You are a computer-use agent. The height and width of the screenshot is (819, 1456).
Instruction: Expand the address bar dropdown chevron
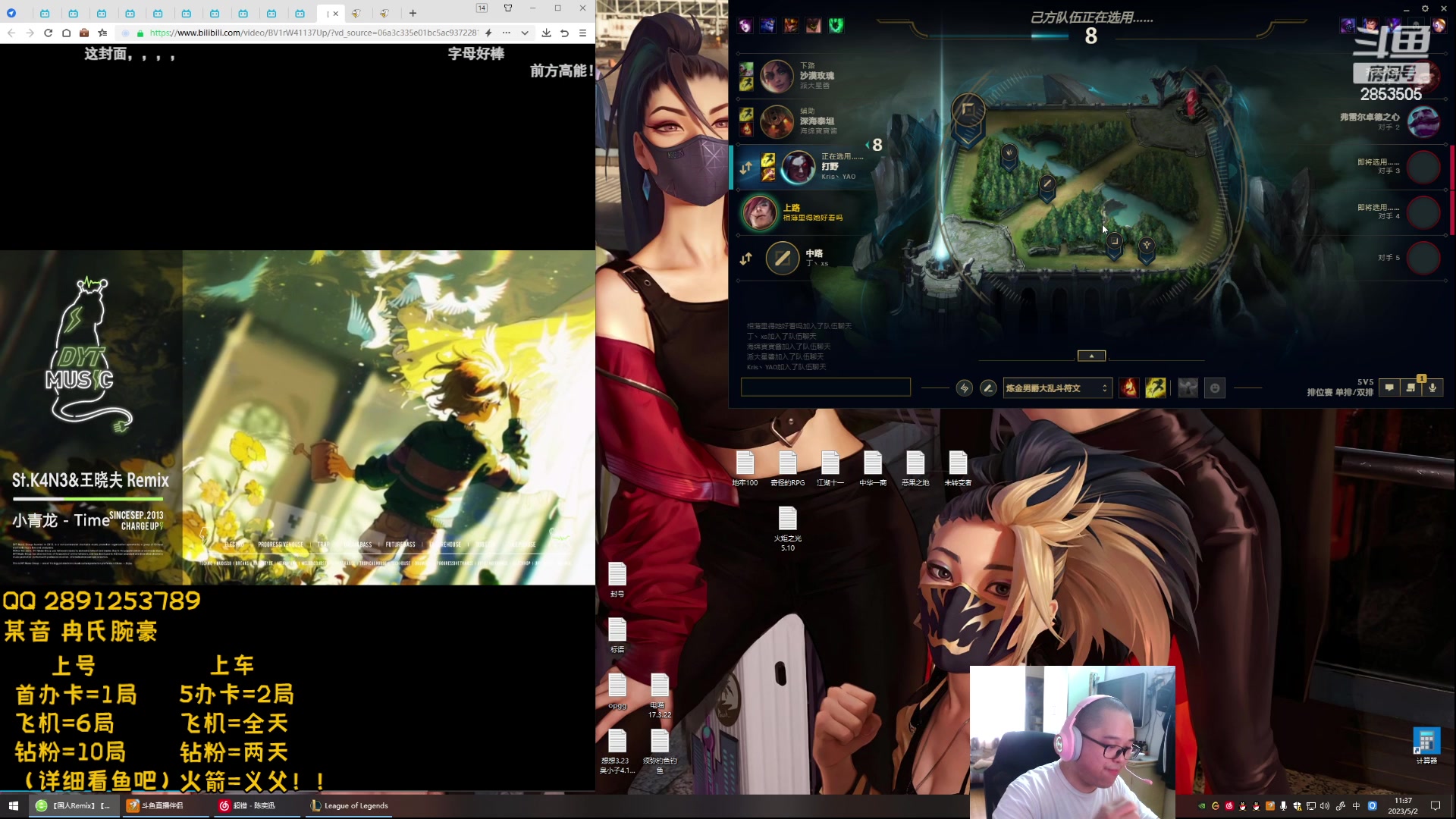(525, 33)
